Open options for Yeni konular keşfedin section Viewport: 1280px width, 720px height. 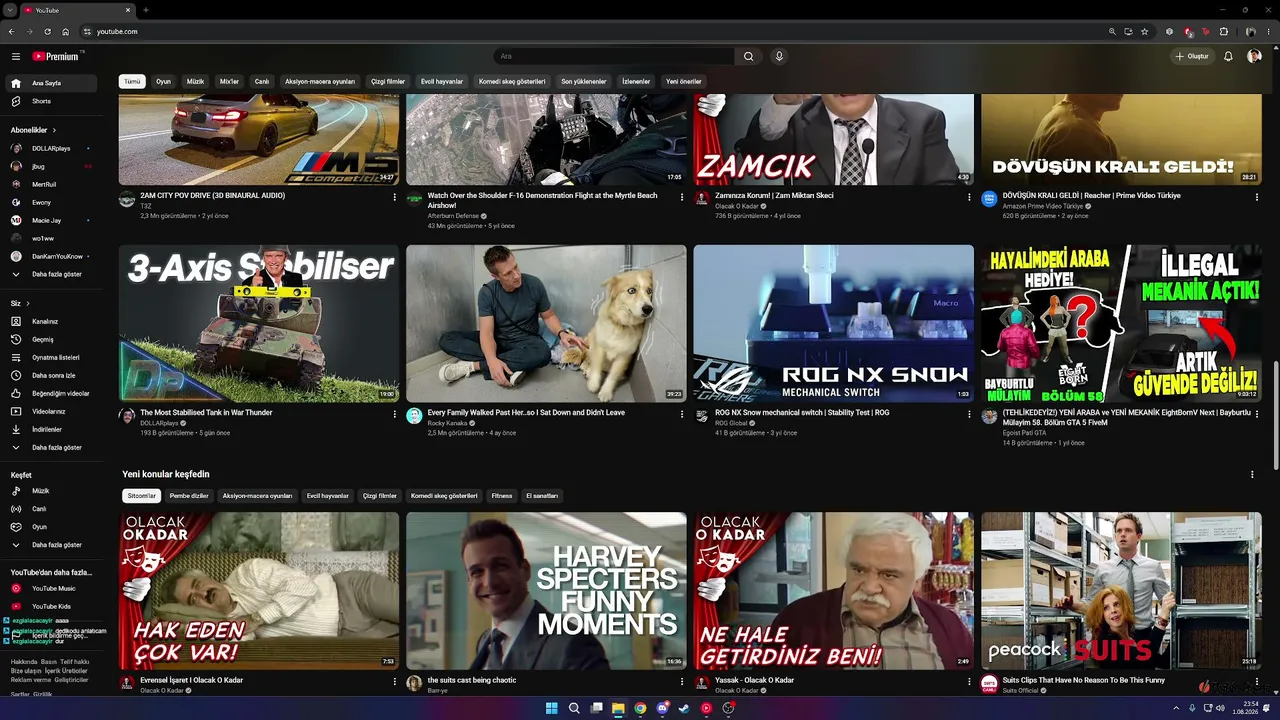(1252, 475)
